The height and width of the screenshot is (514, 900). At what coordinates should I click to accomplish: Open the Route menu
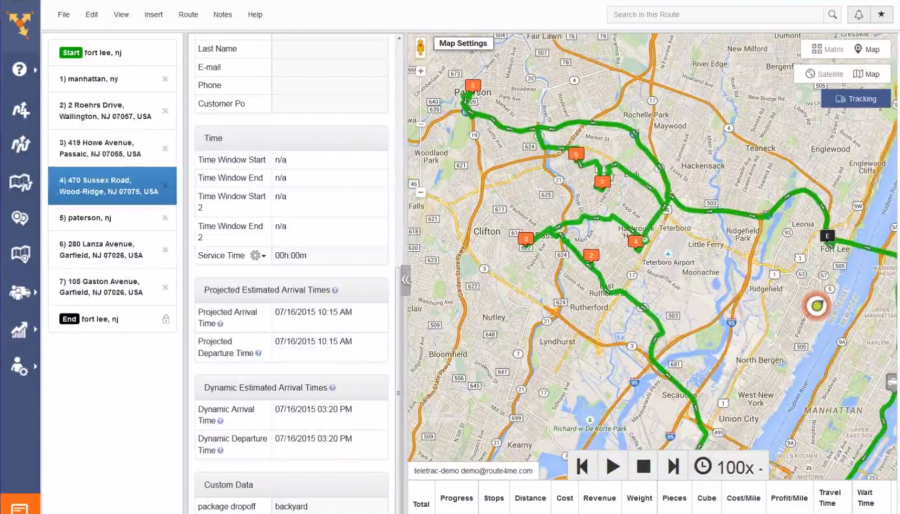click(188, 15)
